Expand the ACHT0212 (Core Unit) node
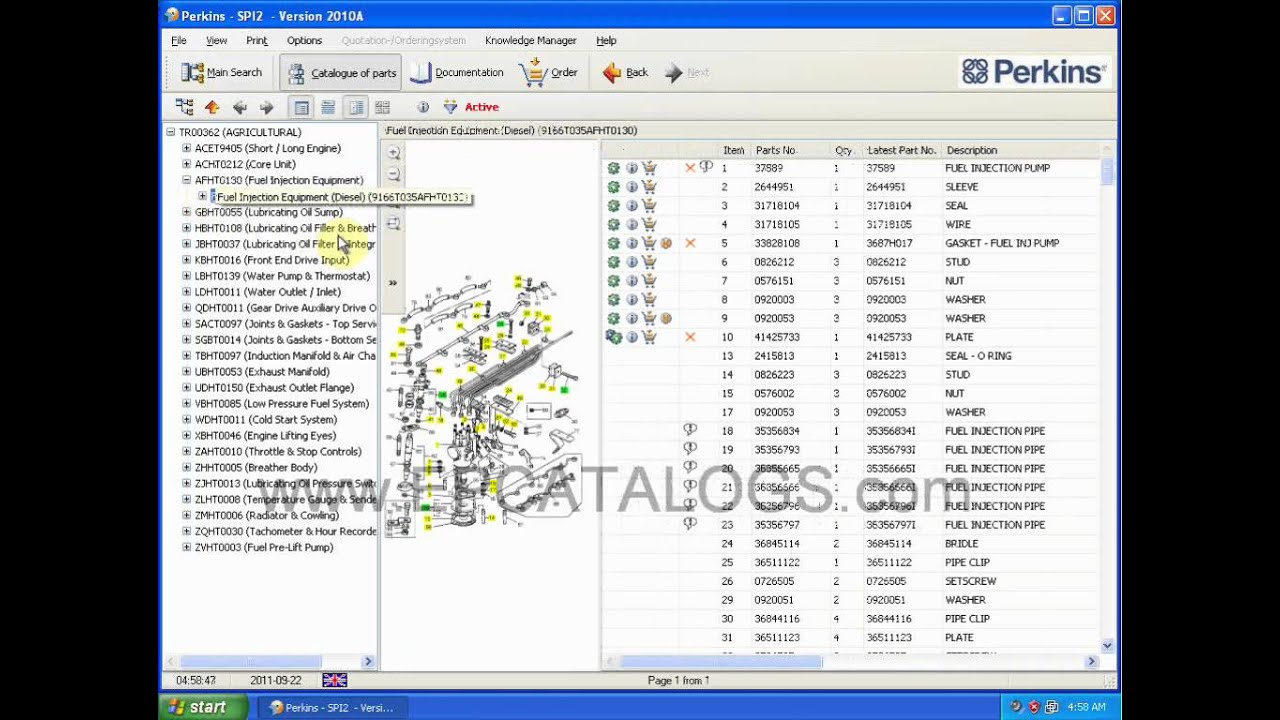Screen dimensions: 1280x720 coord(186,164)
